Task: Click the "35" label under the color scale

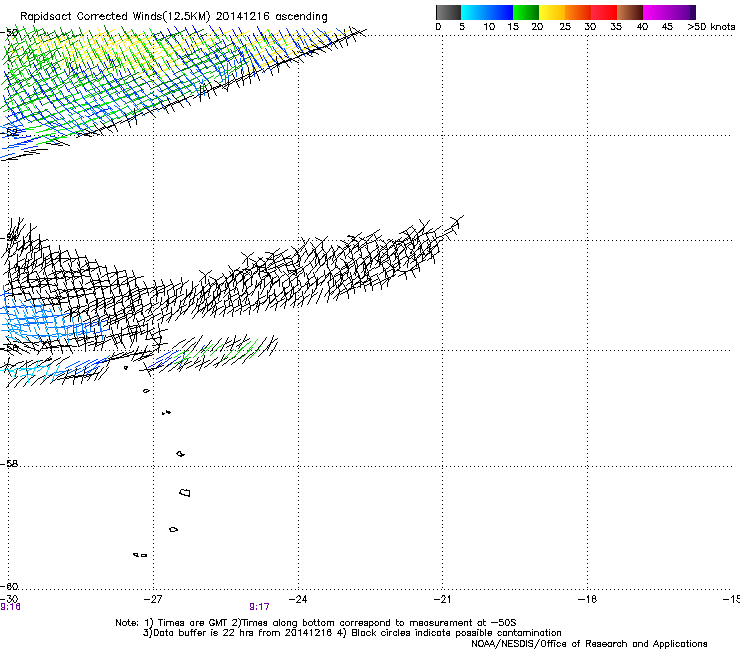Action: pos(616,27)
